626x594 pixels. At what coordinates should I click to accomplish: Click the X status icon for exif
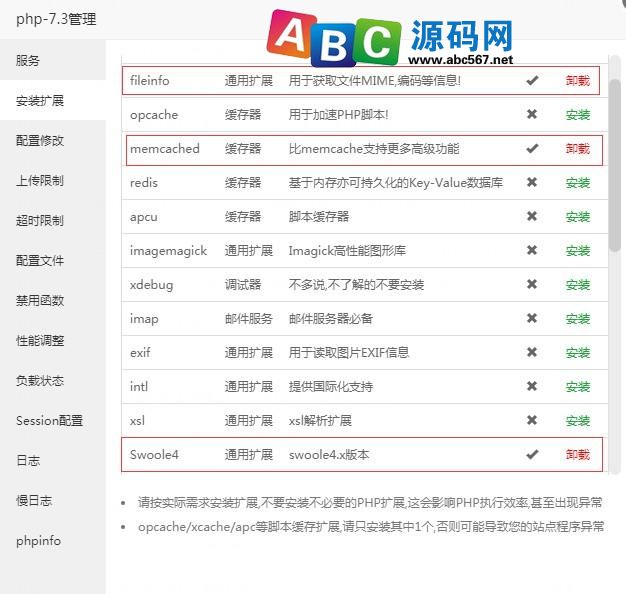tap(532, 352)
